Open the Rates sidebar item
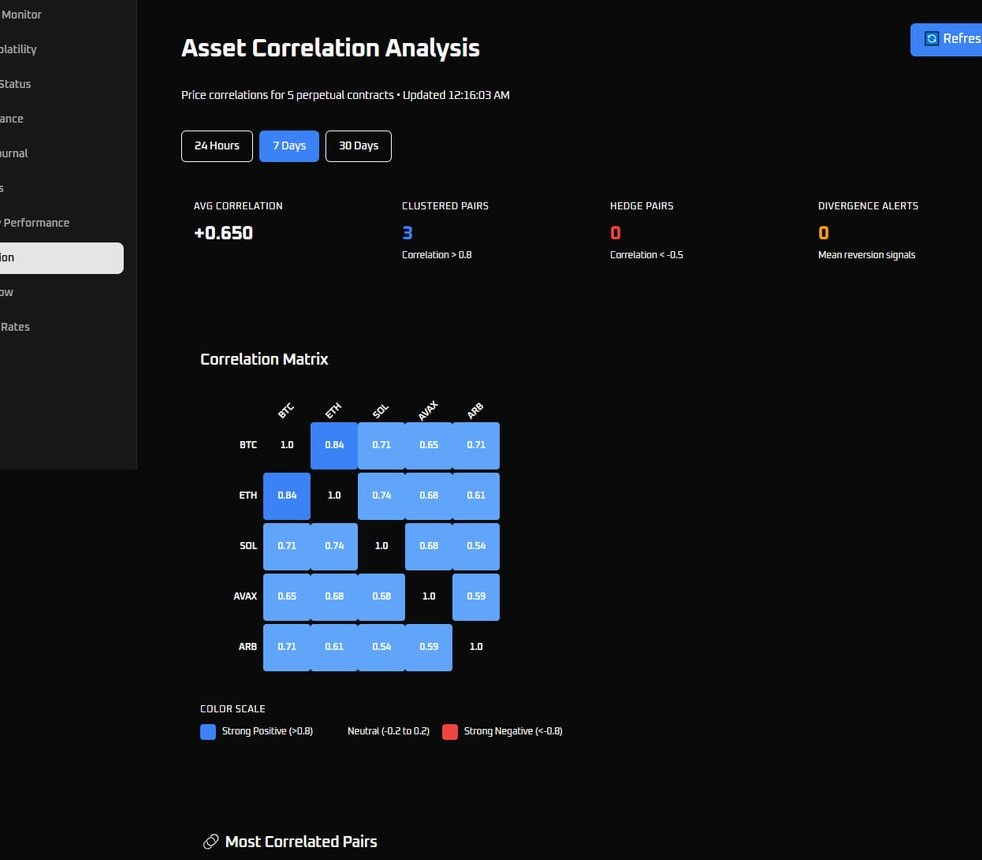This screenshot has height=860, width=982. [x=16, y=327]
